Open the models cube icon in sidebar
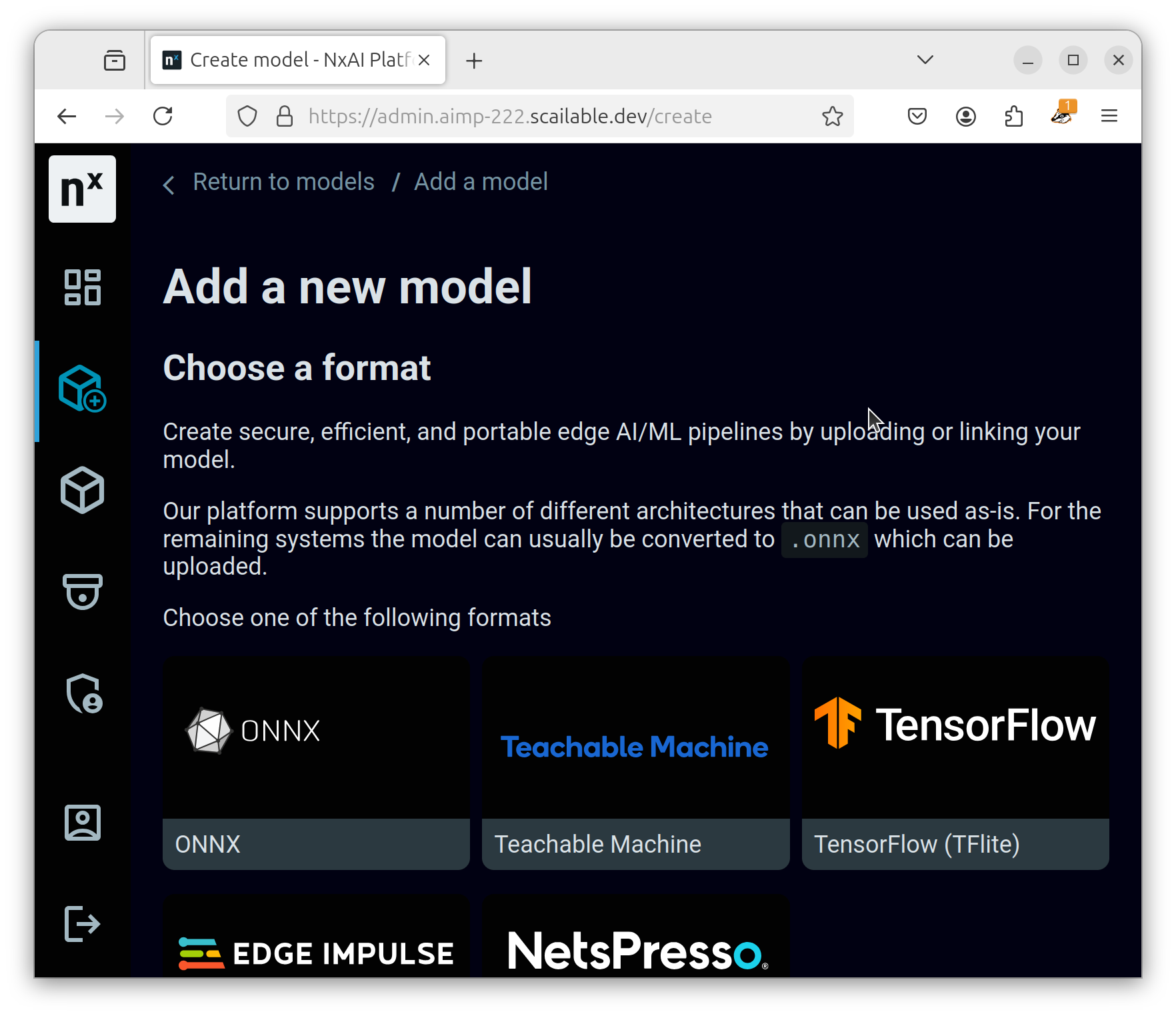 tap(82, 490)
